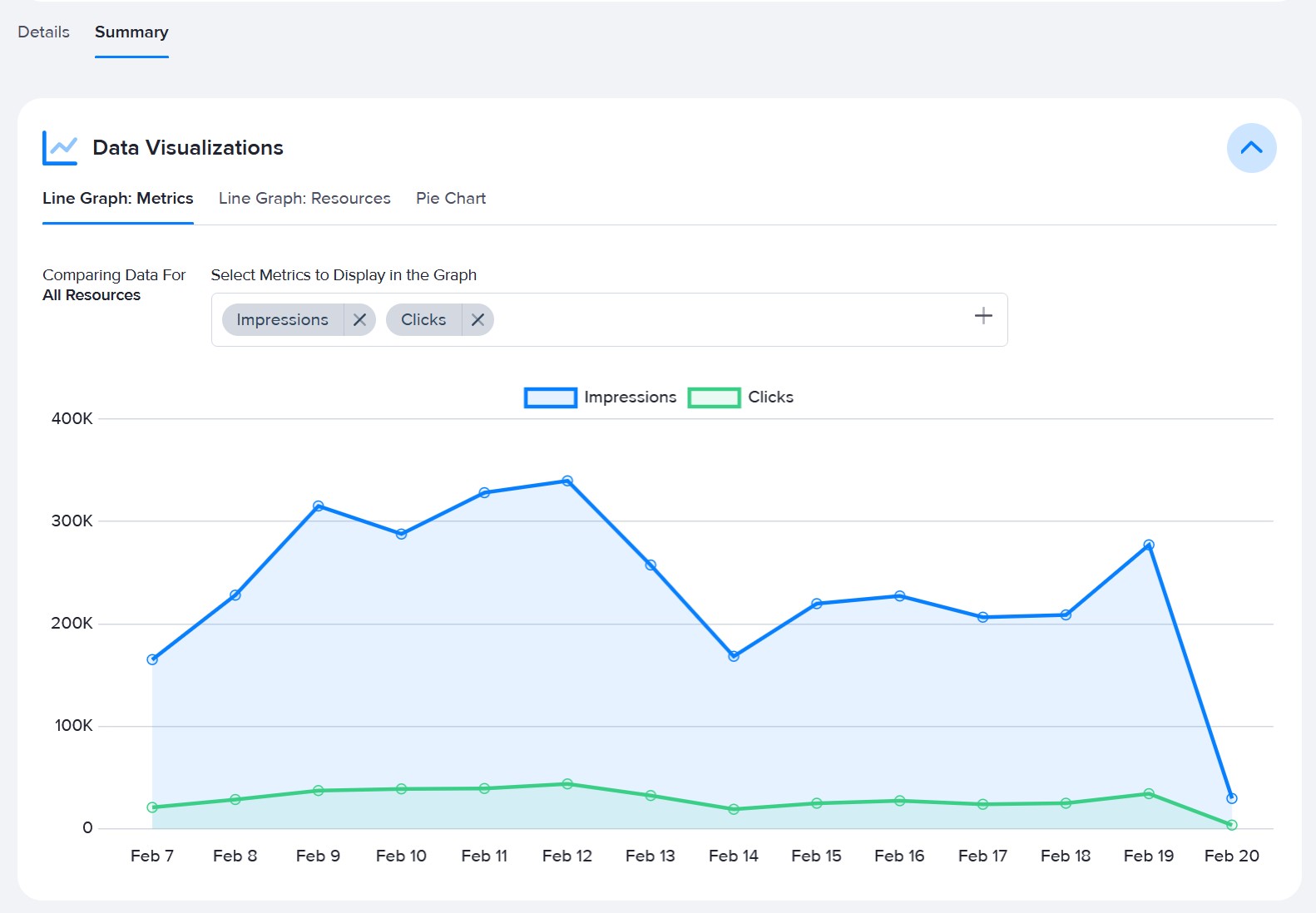Click the Impressions data point for Feb 9
Screen dimensions: 1316x913
tap(318, 506)
